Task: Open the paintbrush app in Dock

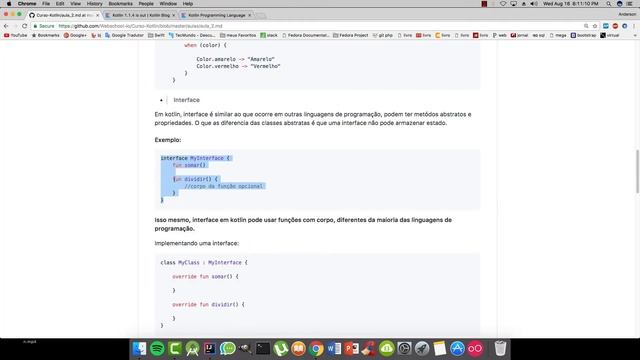Action: tap(369, 349)
